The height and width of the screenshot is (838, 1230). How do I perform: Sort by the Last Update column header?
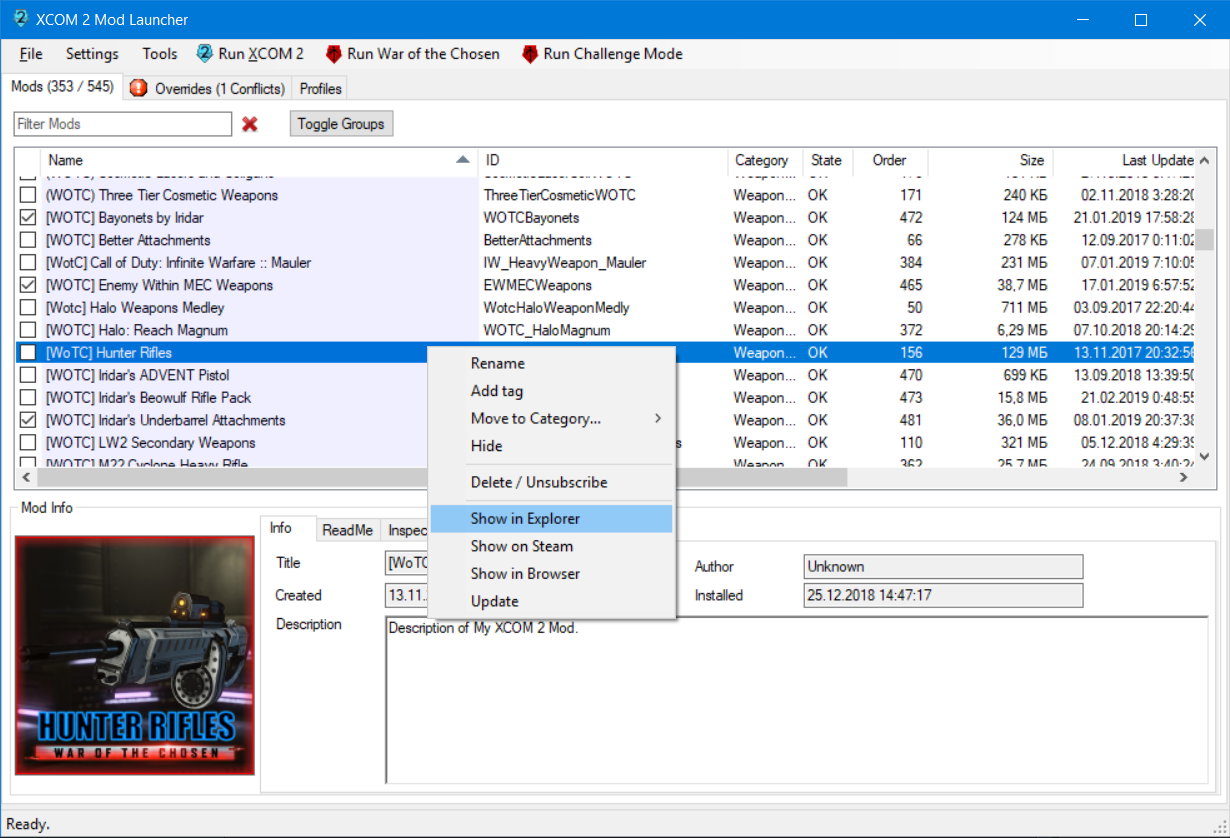(1124, 160)
